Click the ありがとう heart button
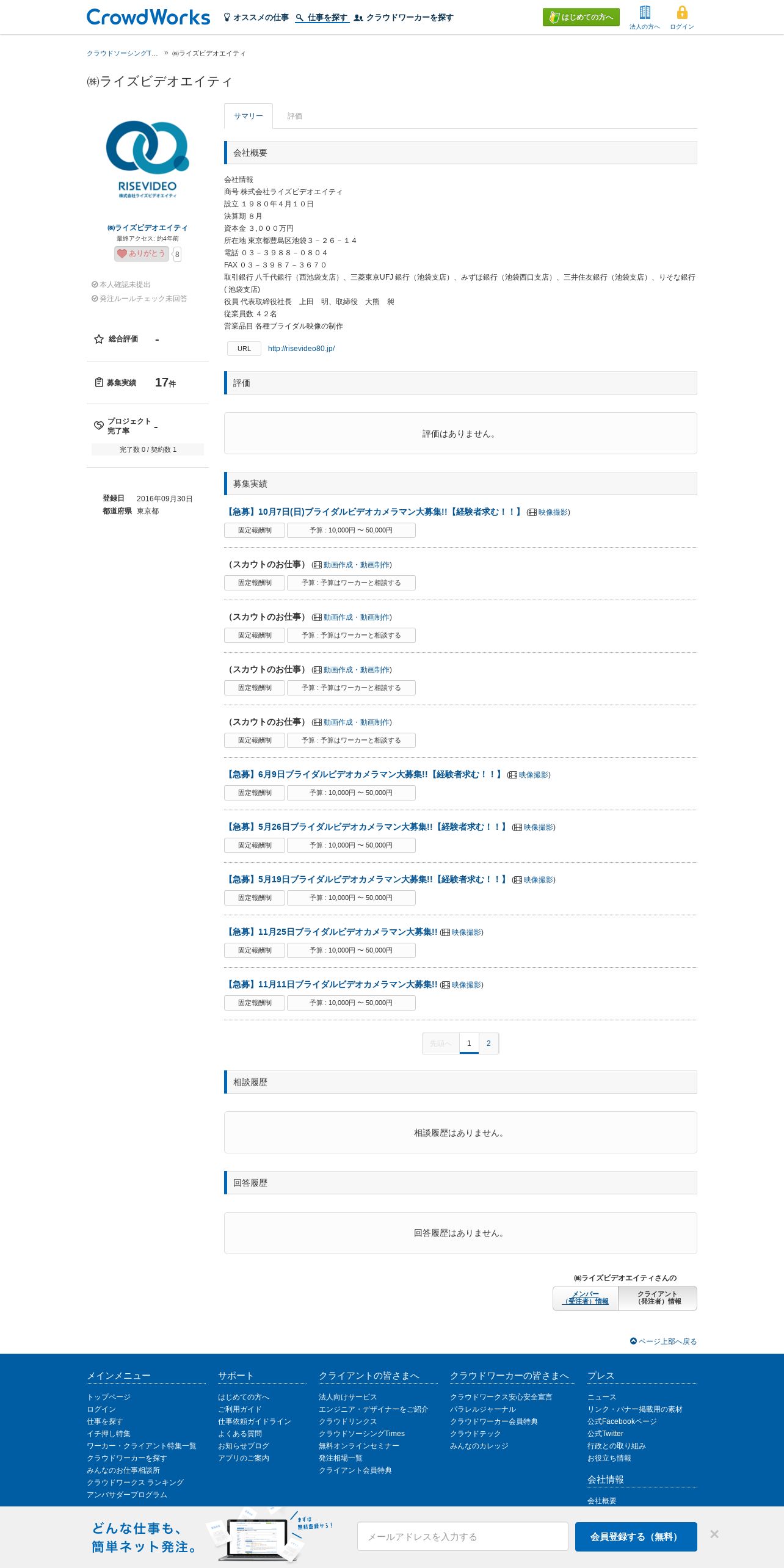This screenshot has height=1568, width=784. (x=141, y=253)
